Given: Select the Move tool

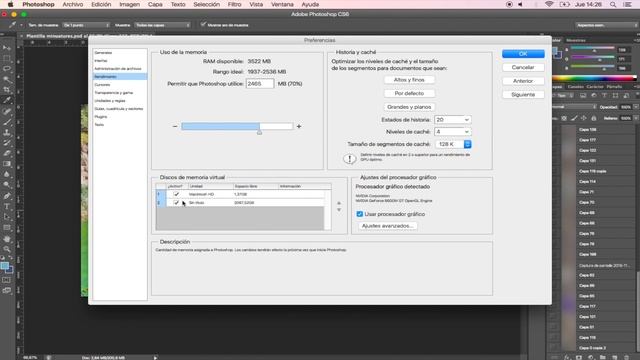Looking at the screenshot, I should tap(7, 48).
